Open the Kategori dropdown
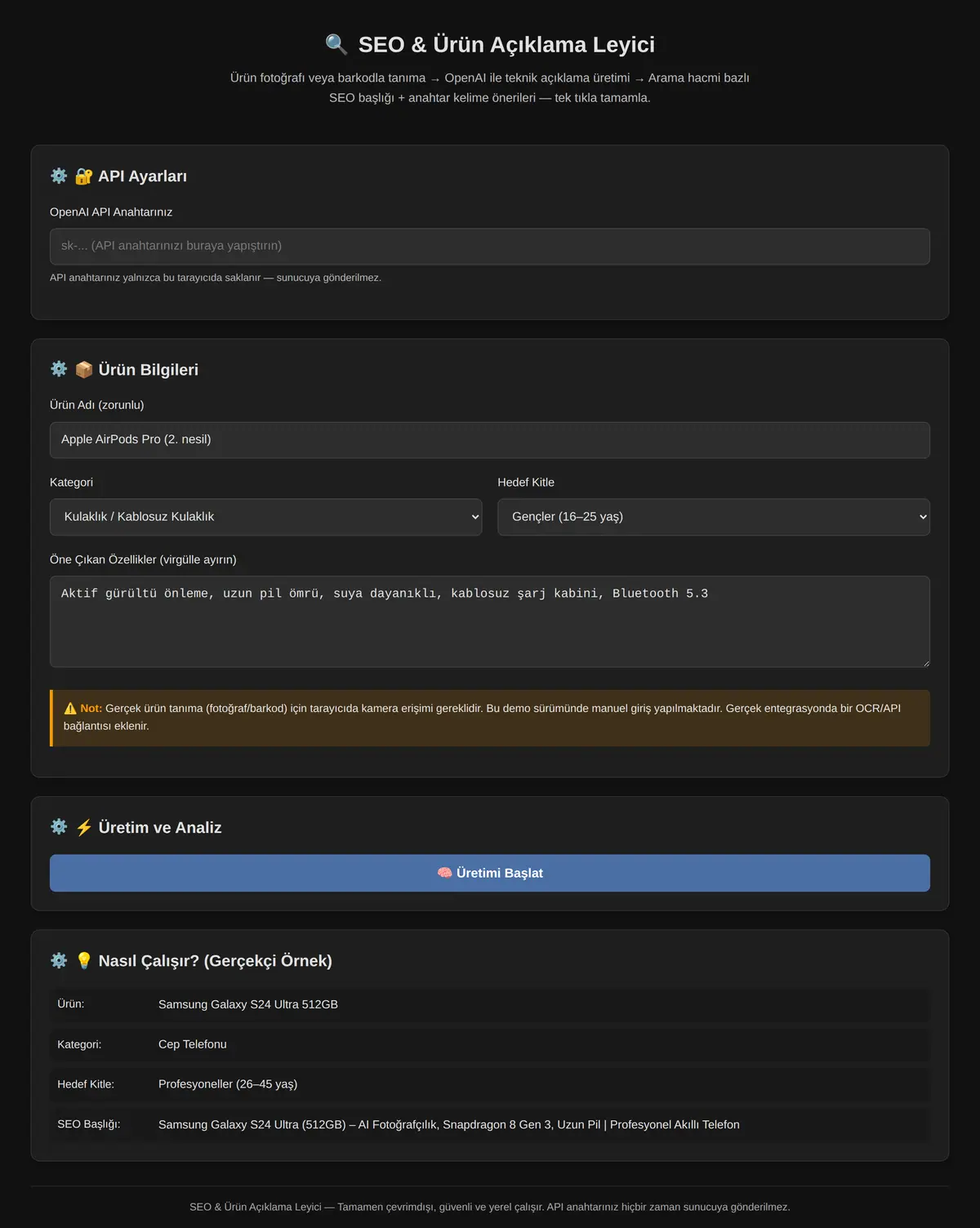The height and width of the screenshot is (1228, 980). coord(266,517)
